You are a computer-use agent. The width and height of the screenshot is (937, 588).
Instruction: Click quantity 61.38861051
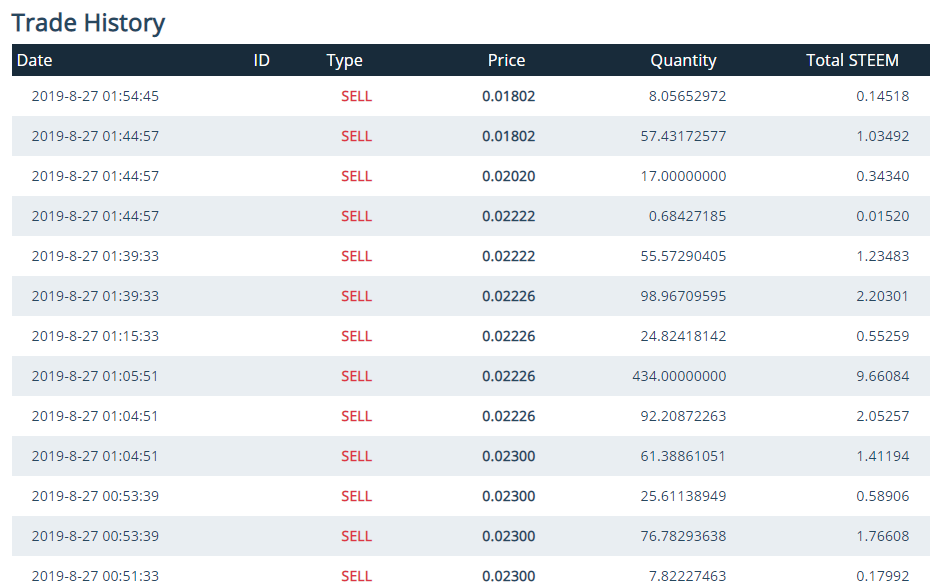pyautogui.click(x=683, y=457)
